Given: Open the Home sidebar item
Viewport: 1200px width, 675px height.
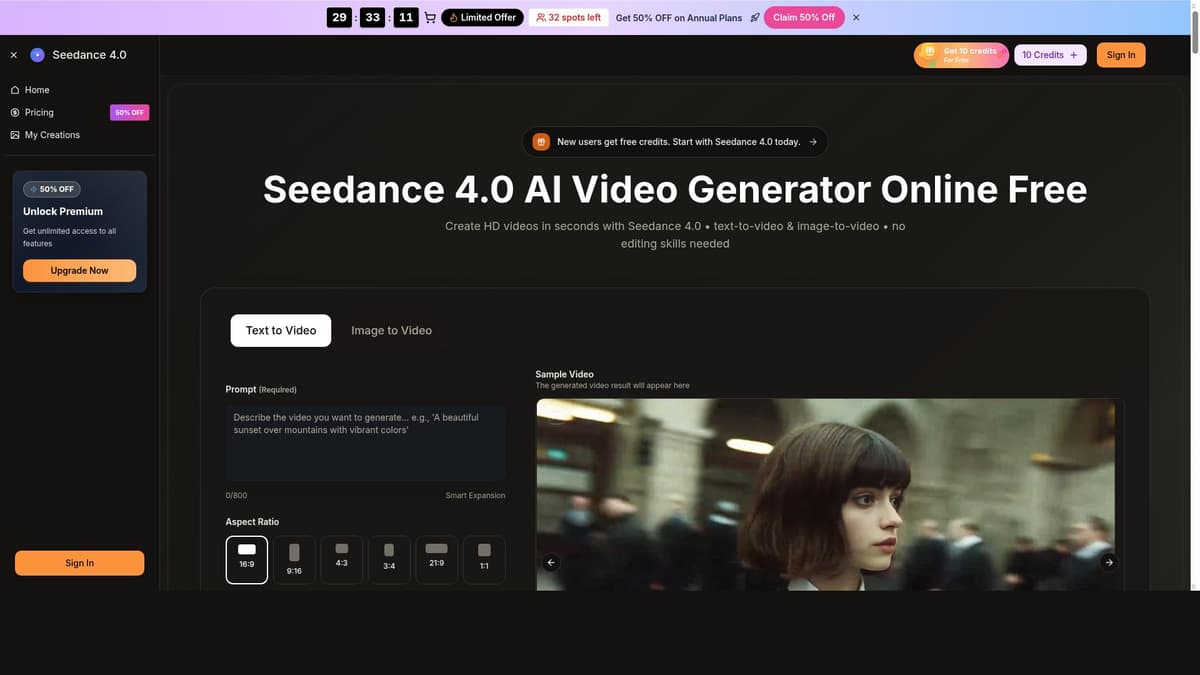Looking at the screenshot, I should 37,89.
